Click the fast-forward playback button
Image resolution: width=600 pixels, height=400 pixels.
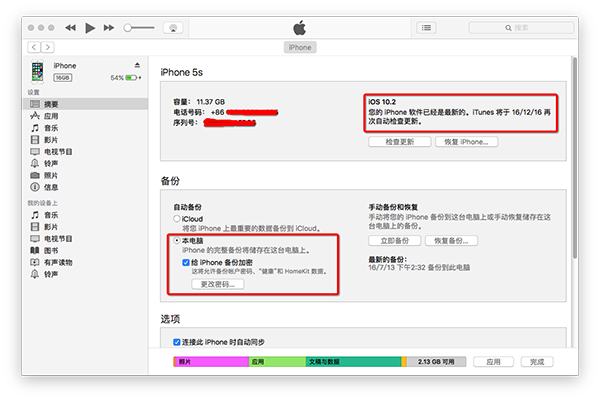[x=109, y=28]
